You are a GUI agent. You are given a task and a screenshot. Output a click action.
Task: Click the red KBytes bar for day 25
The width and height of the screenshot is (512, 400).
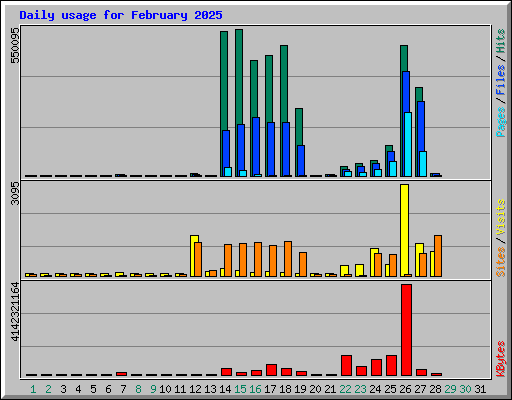pyautogui.click(x=391, y=365)
